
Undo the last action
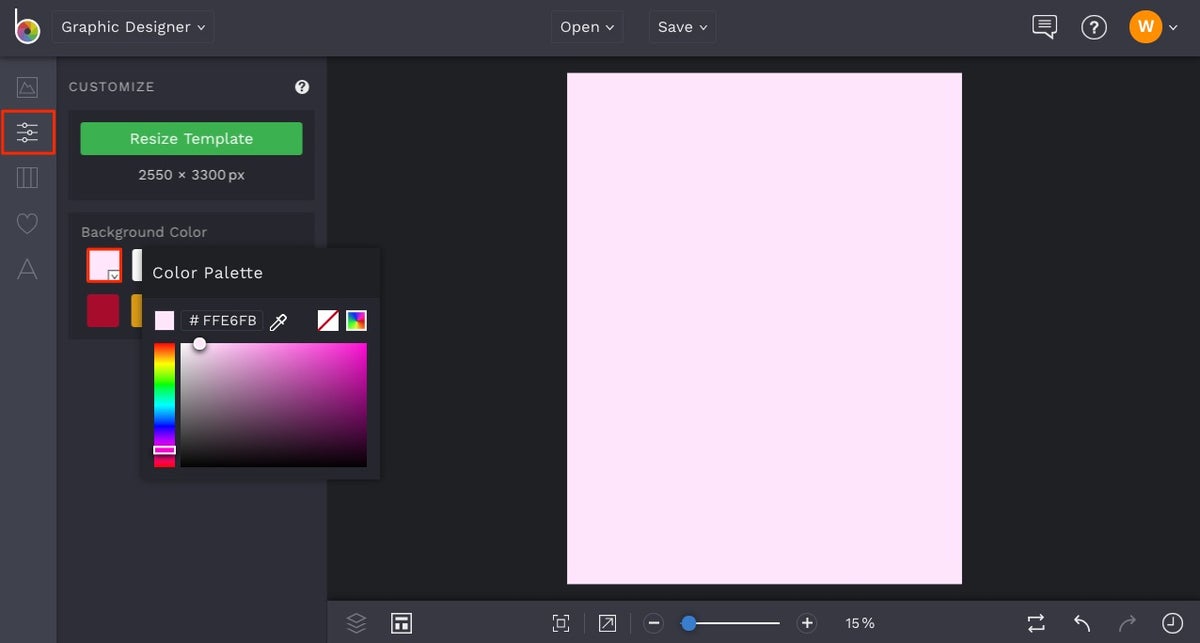[x=1080, y=622]
